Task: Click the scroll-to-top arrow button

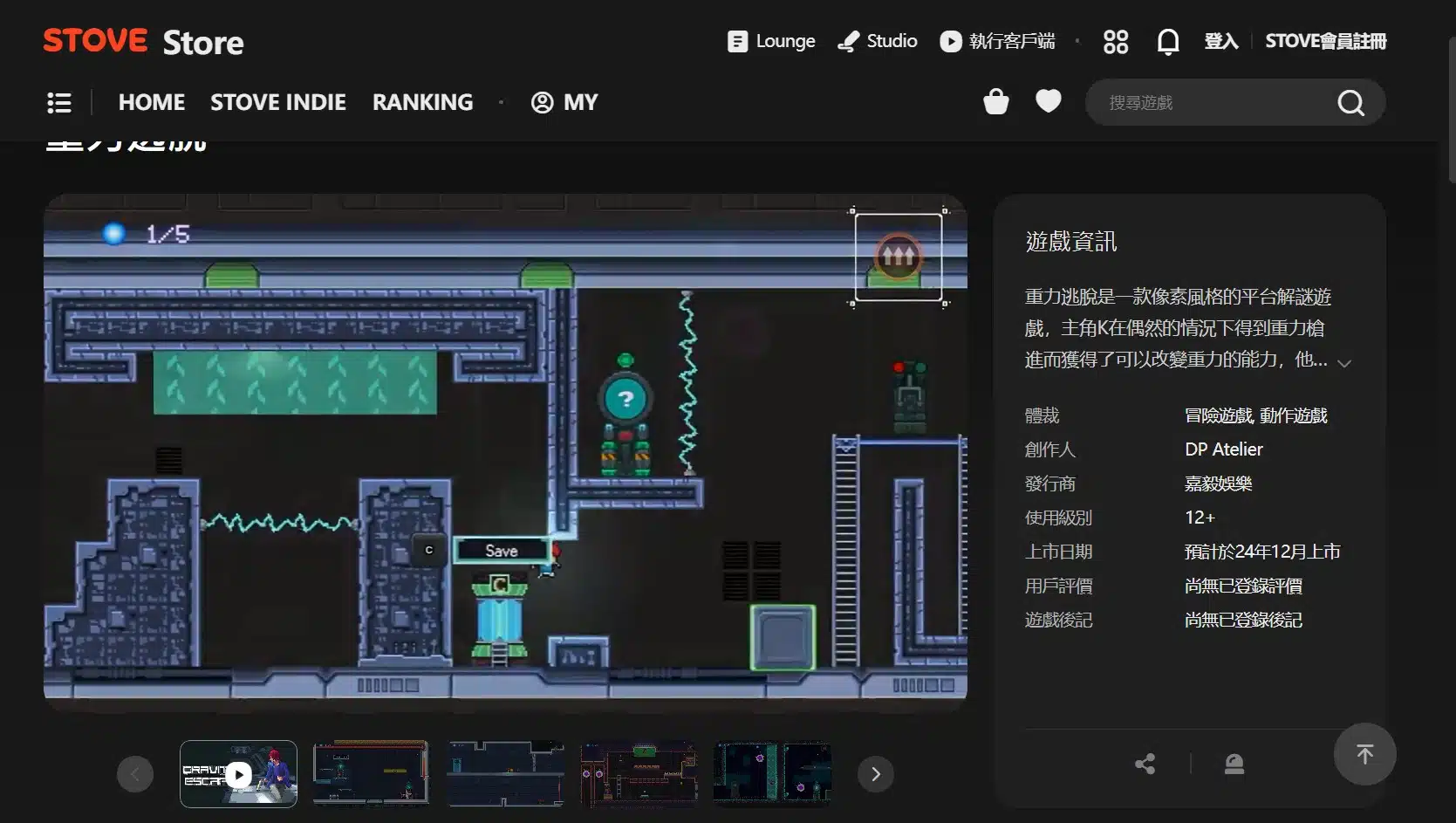Action: 1364,754
